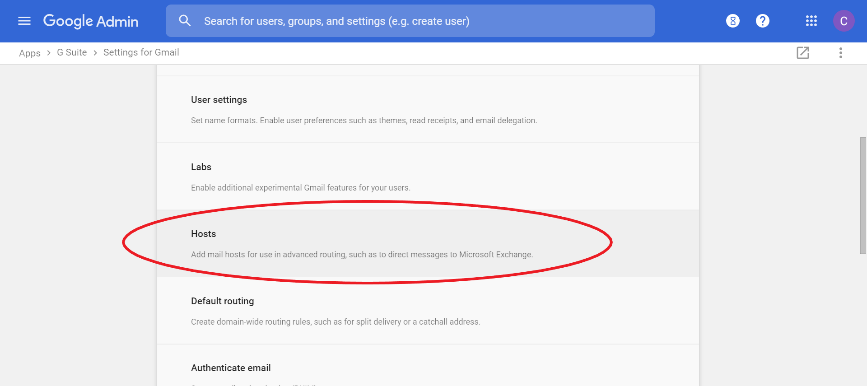Go to Apps breadcrumb
This screenshot has height=386, width=867.
point(30,53)
